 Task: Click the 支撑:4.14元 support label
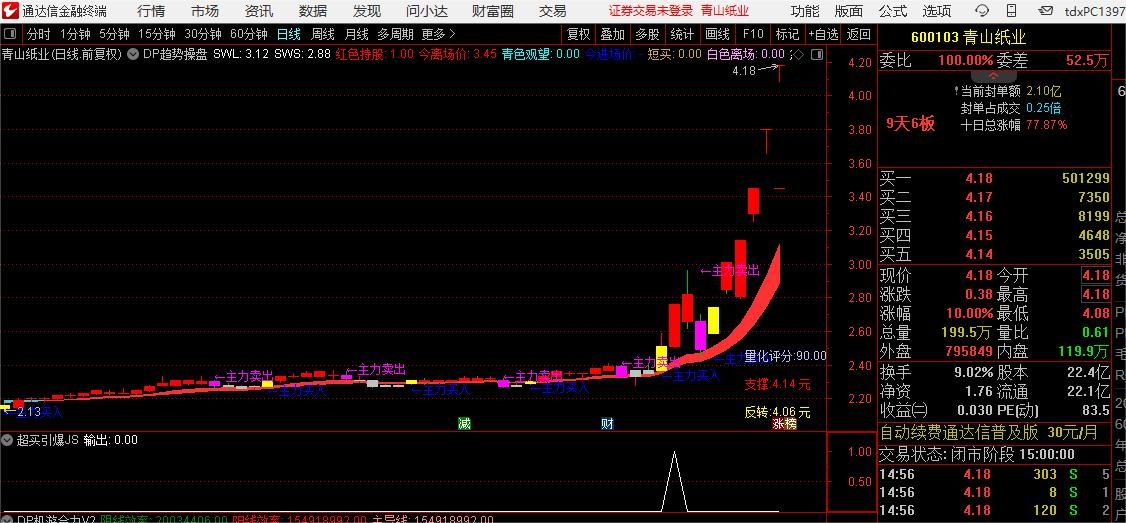click(777, 384)
